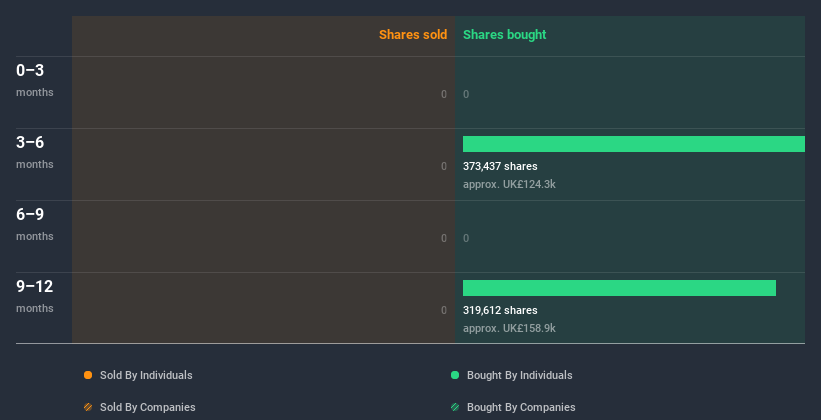Click the approx. UK£124.3k amount
The height and width of the screenshot is (420, 821).
click(509, 184)
